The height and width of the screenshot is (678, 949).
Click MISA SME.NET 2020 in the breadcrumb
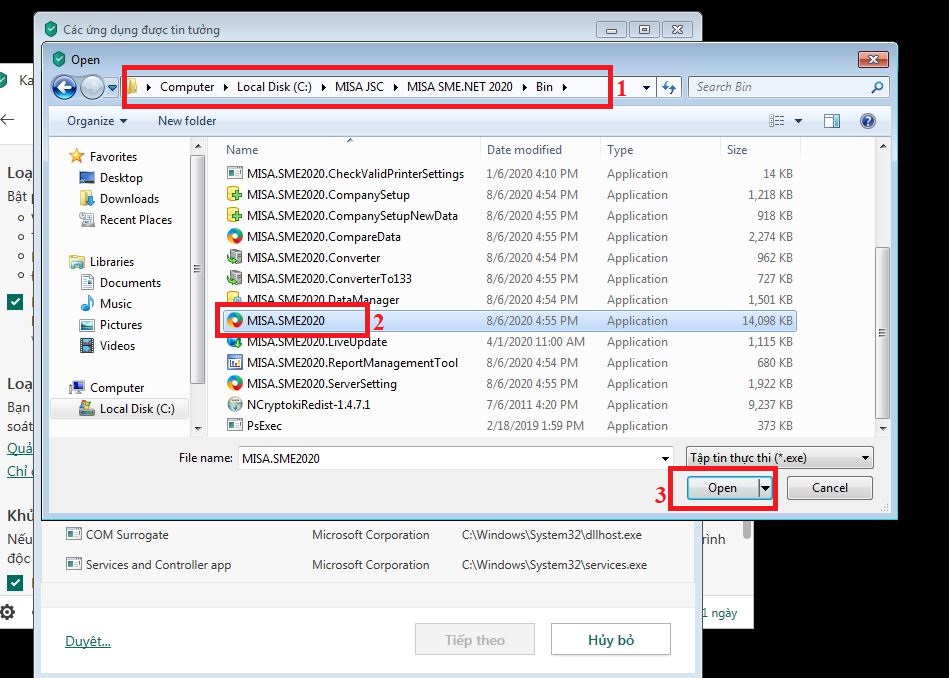pos(459,87)
